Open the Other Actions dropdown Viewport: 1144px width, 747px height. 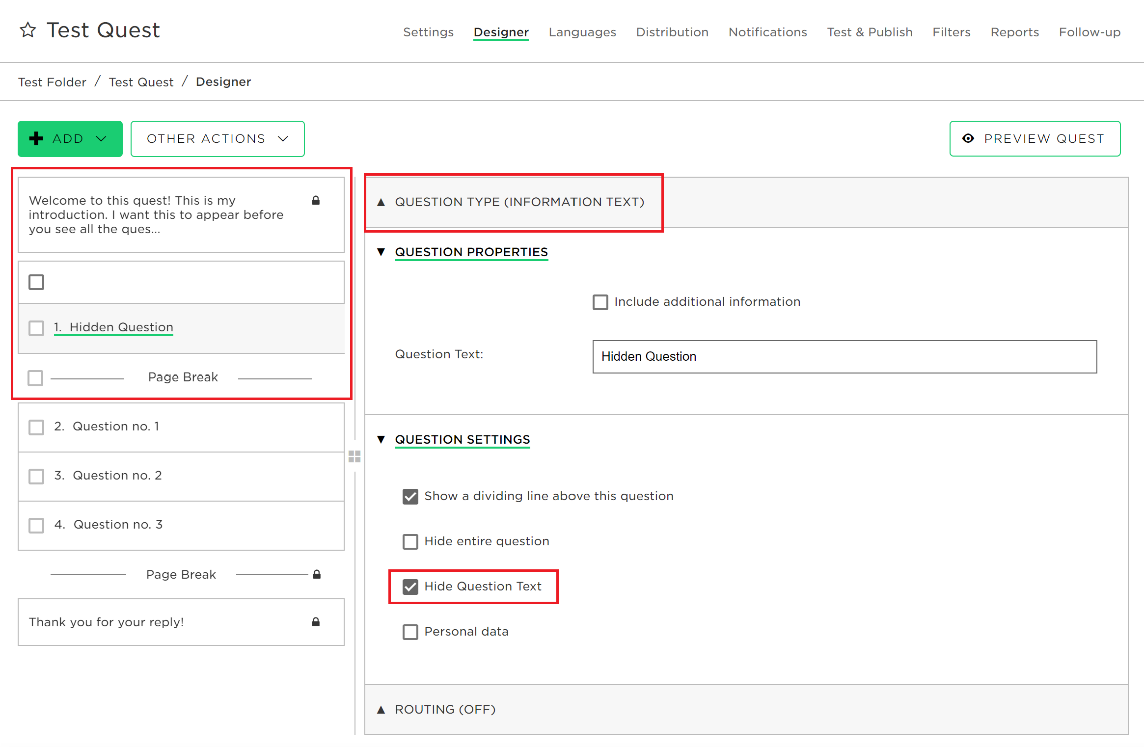pyautogui.click(x=217, y=139)
